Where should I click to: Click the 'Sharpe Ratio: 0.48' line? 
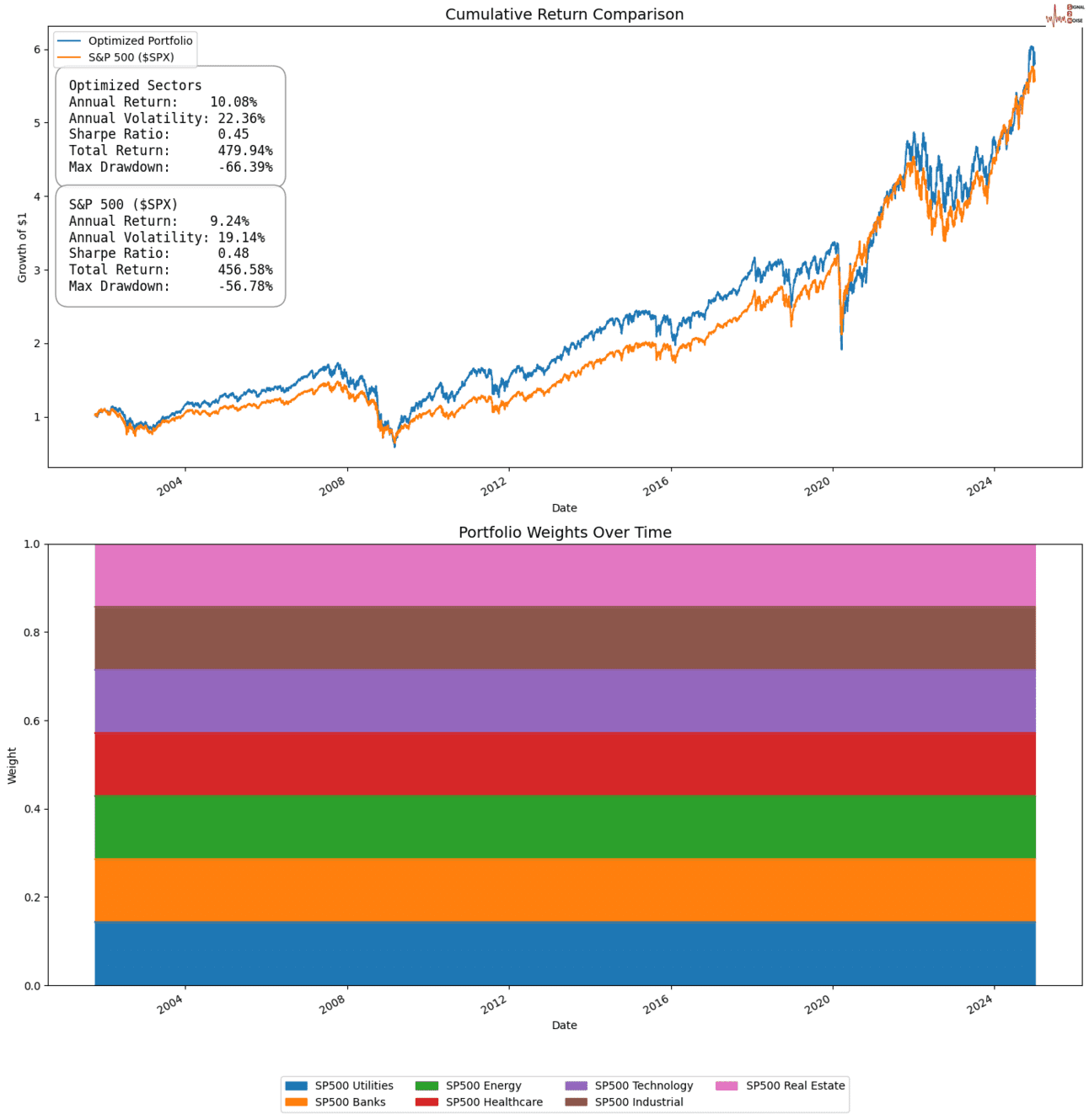point(158,253)
